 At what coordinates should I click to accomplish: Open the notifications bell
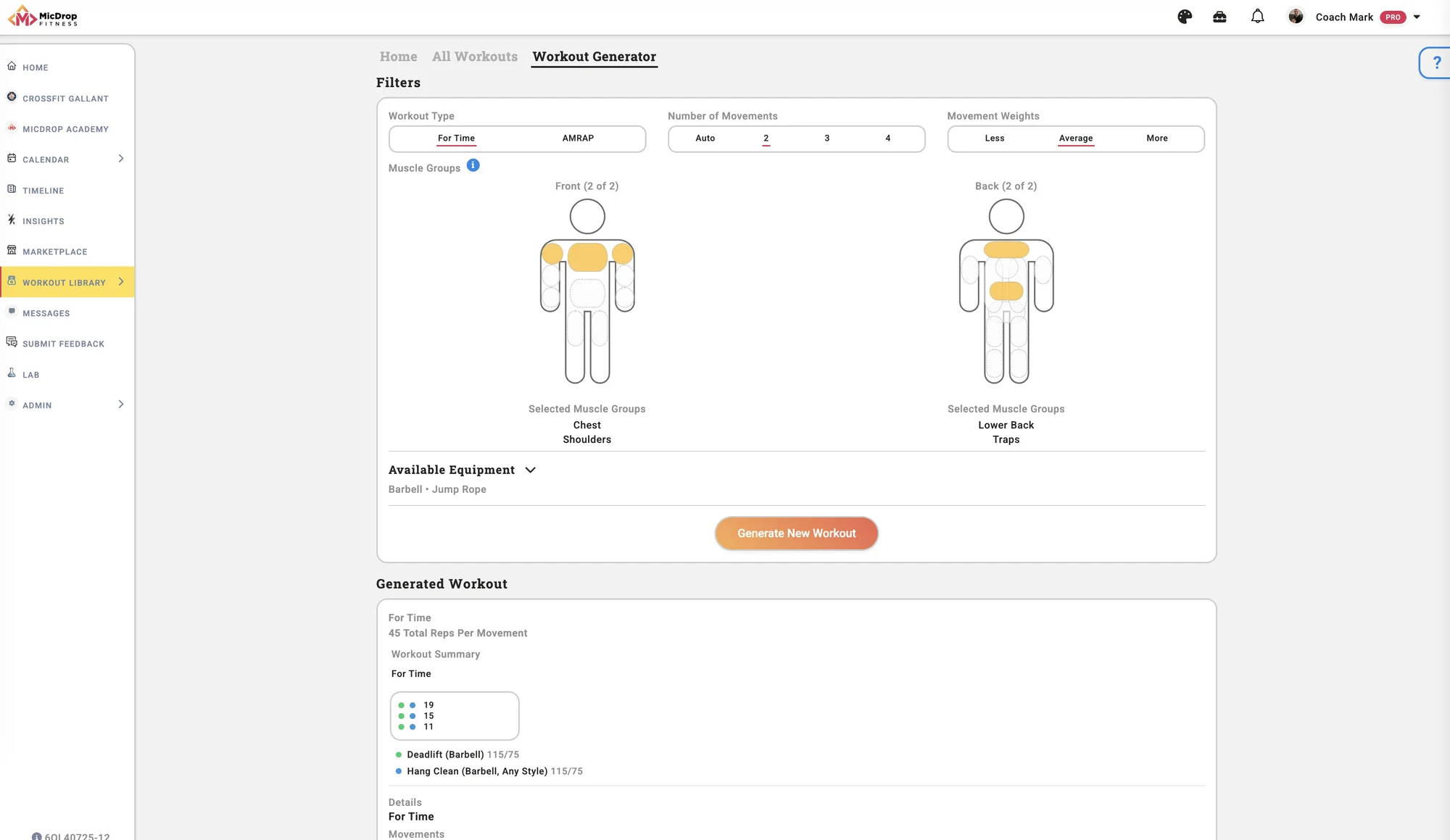point(1258,16)
